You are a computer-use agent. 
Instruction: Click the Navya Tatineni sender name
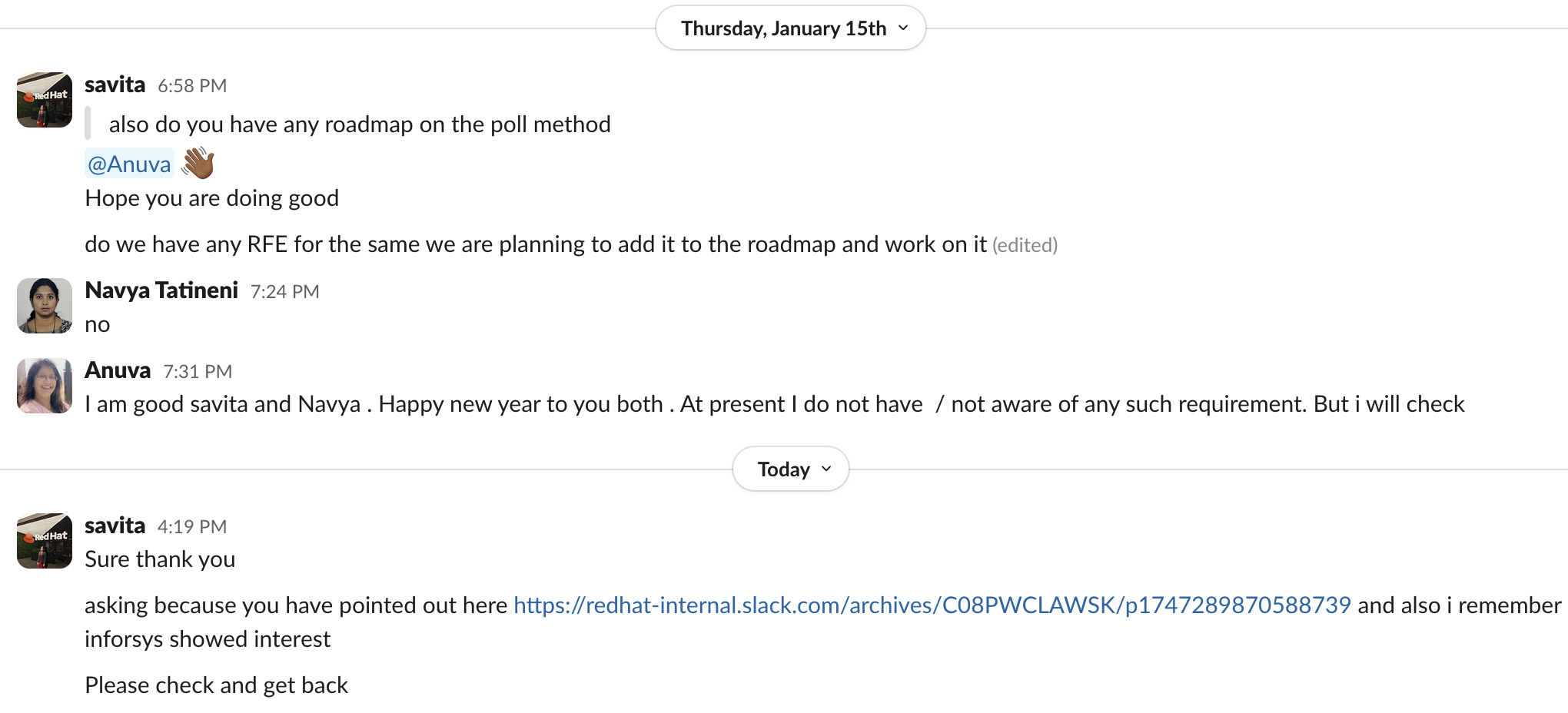pyautogui.click(x=161, y=290)
